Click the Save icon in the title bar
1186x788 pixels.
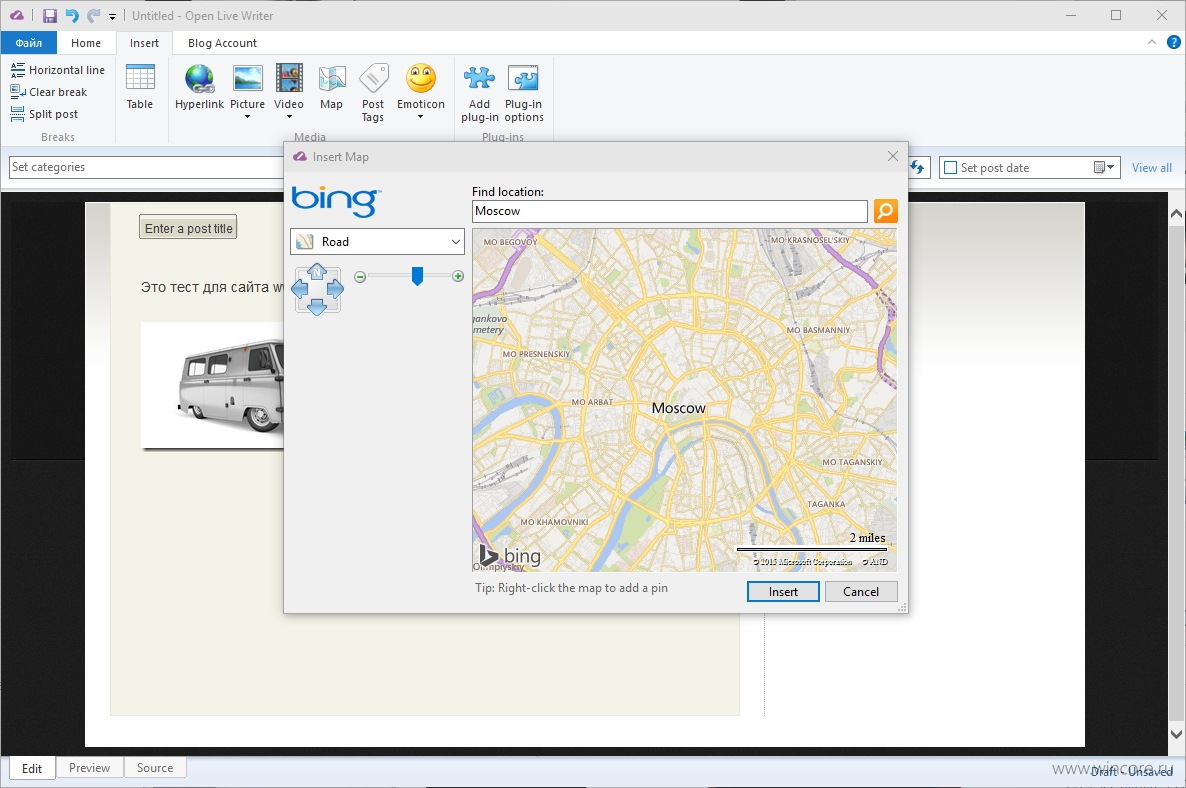click(49, 16)
